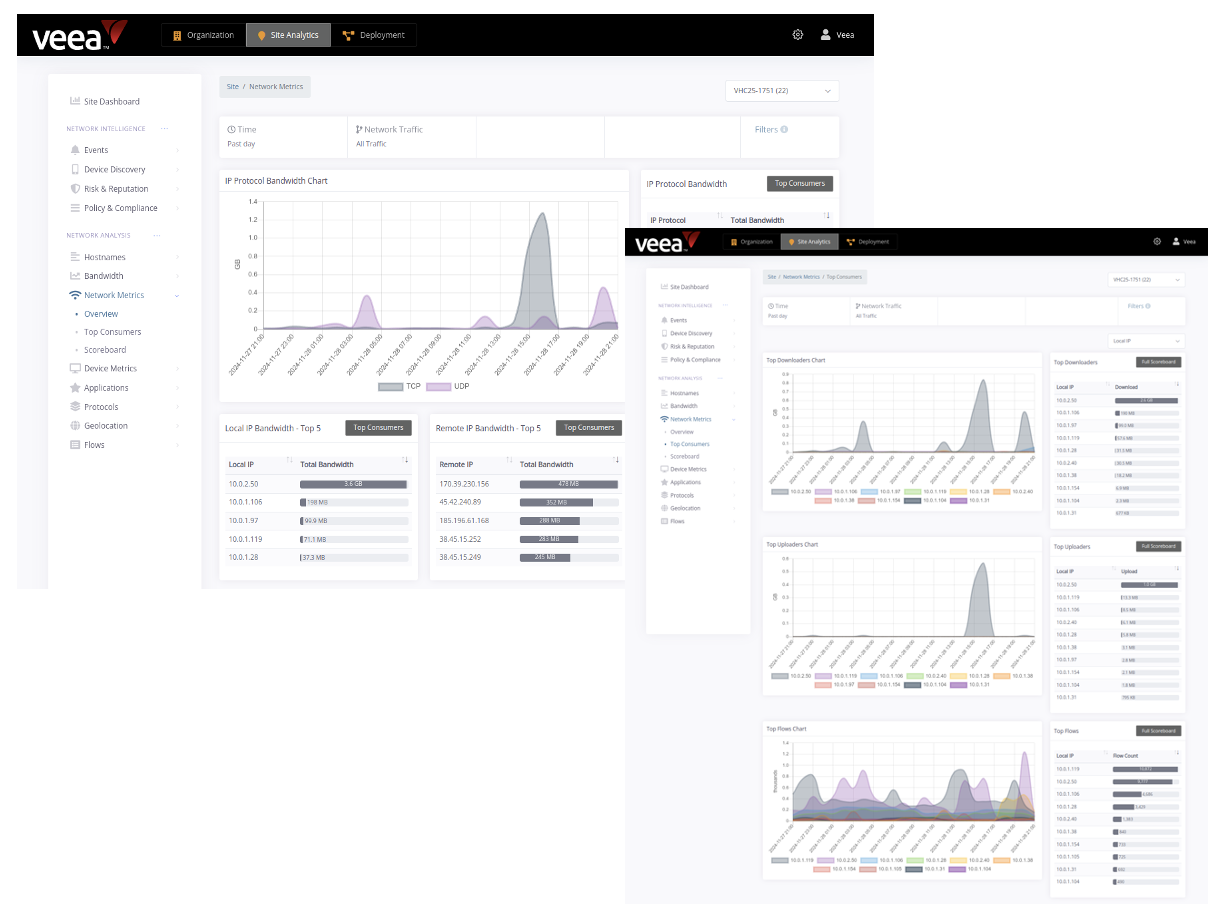Click Full Scoreboard button in Top Flows panel
The height and width of the screenshot is (920, 1220).
[x=1159, y=731]
